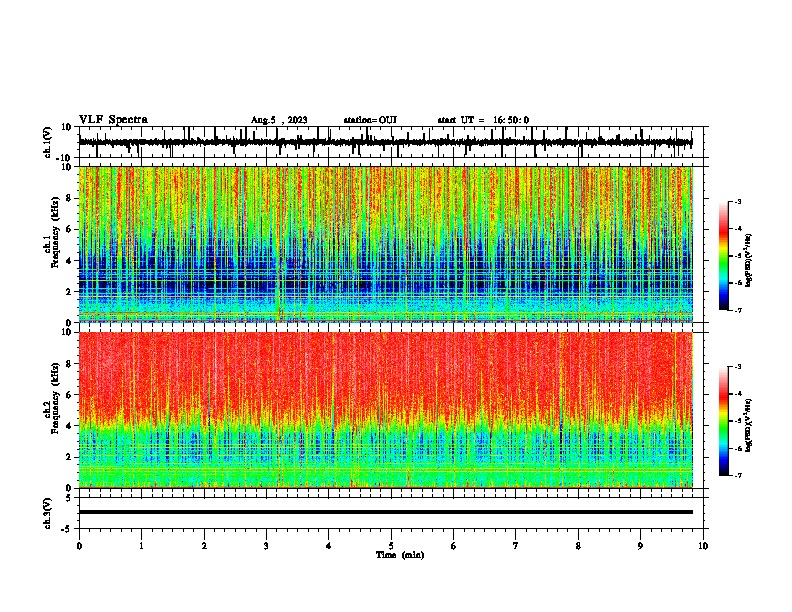Click the time-axis tick label "2"
792x612 pixels.
204,546
